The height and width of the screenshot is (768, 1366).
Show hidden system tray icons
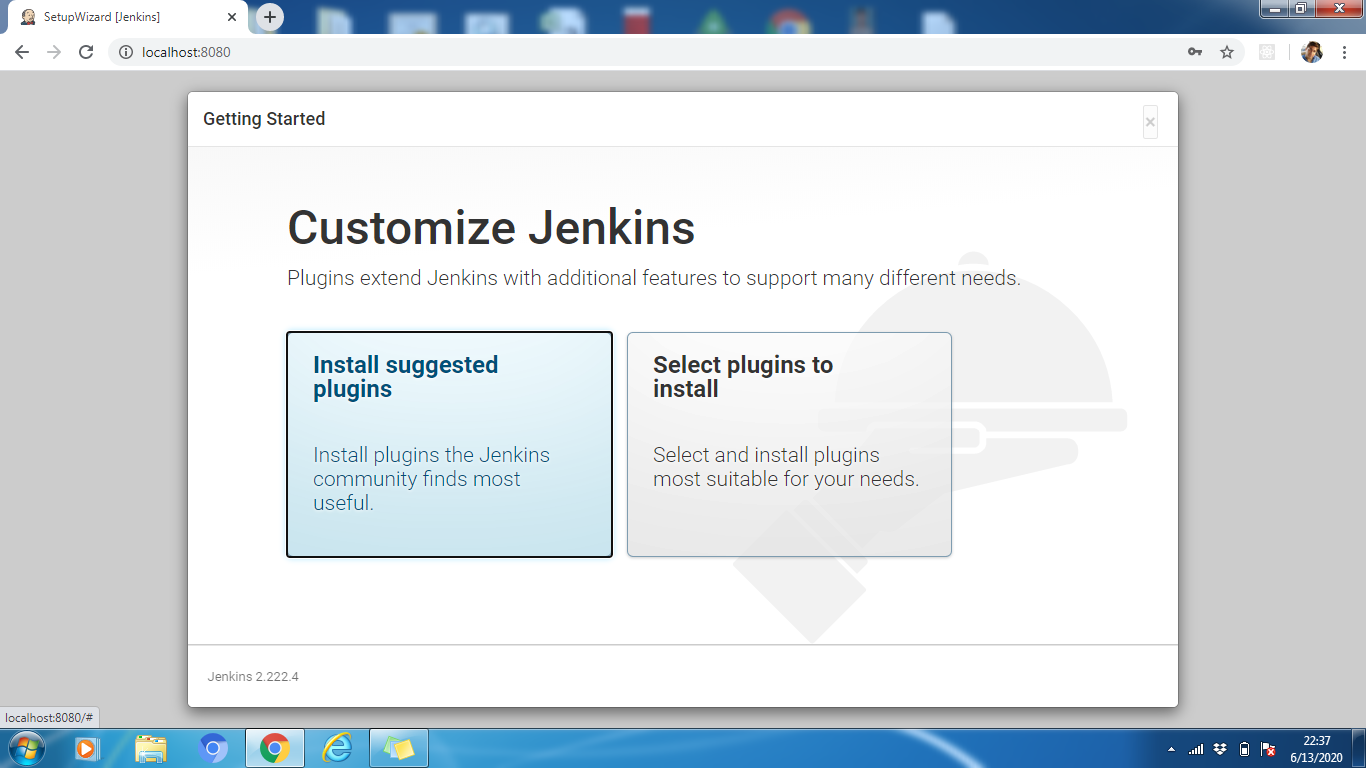tap(1171, 749)
